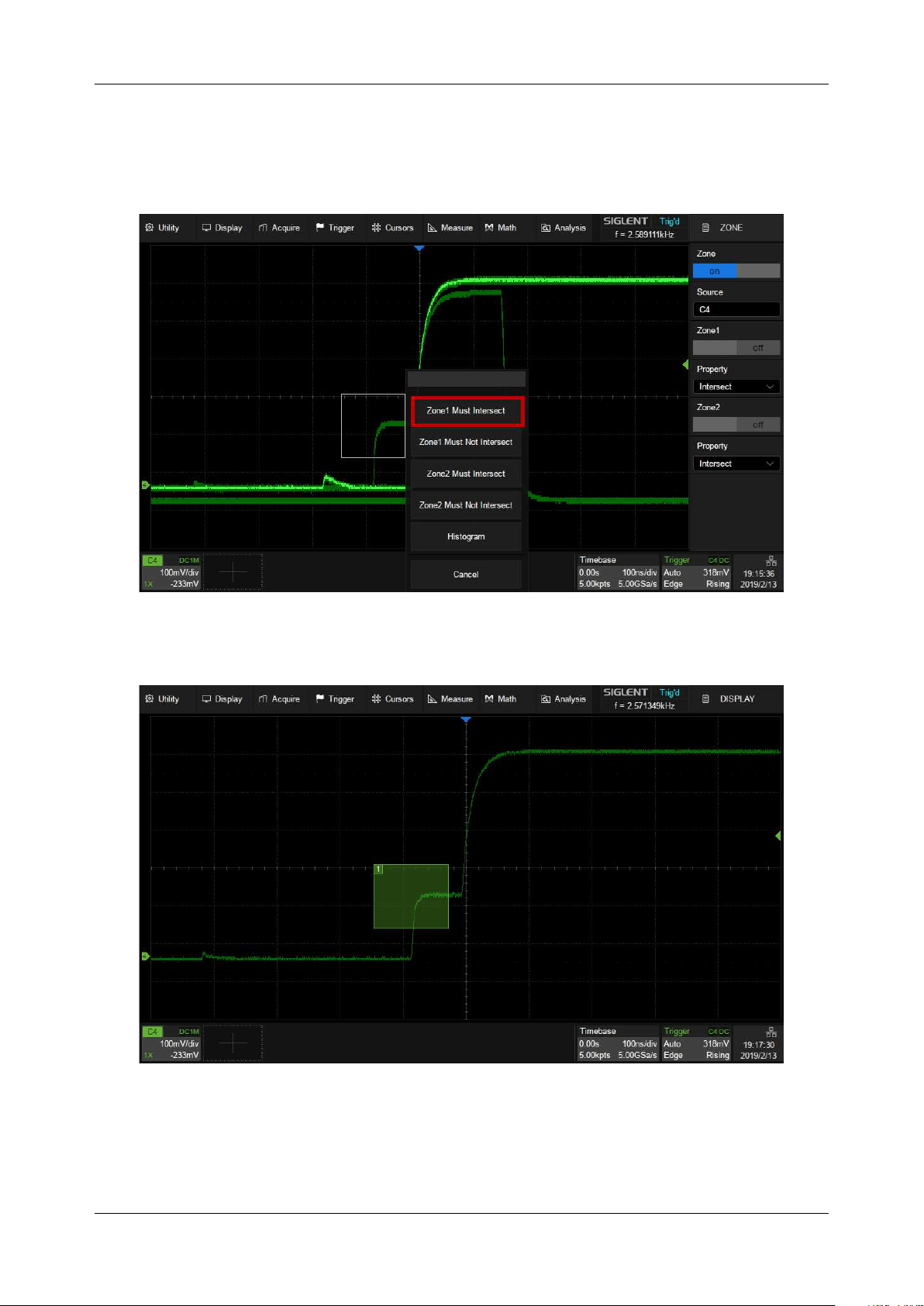Open Math menu in DISPLAY screen
The width and height of the screenshot is (924, 1306).
click(501, 699)
